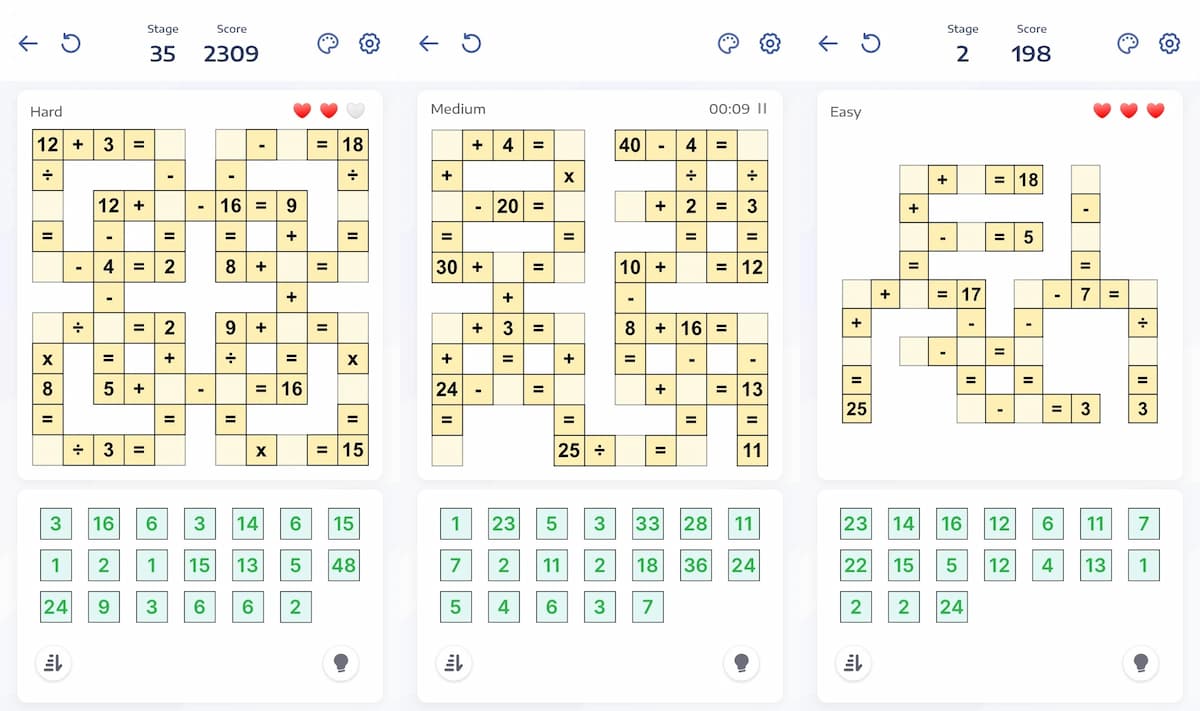Sort number tiles in Easy puzzle
The image size is (1200, 711).
point(854,662)
